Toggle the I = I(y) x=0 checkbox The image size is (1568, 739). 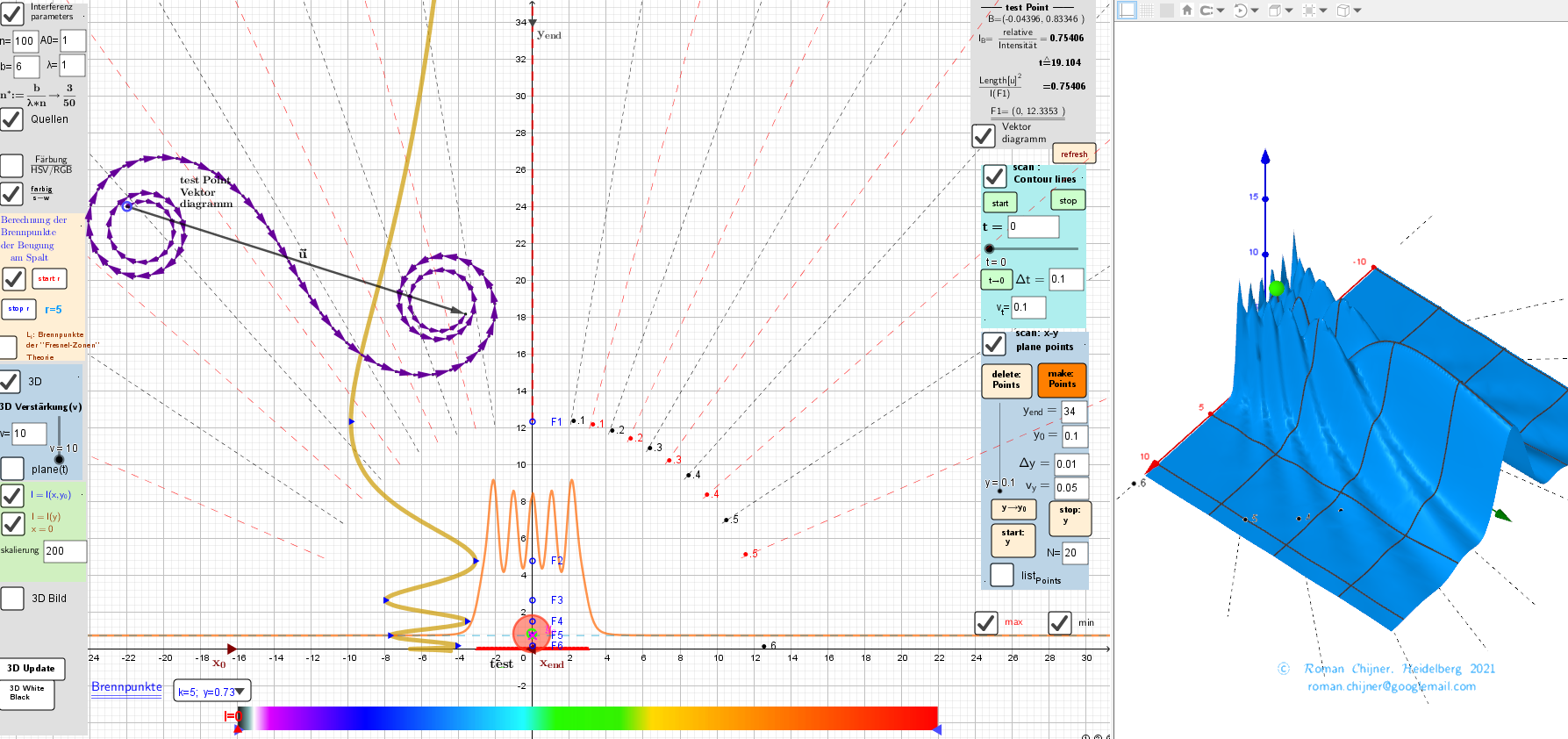12,524
